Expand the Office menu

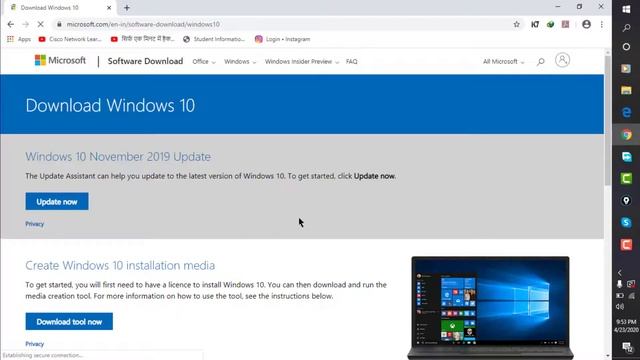click(x=204, y=62)
